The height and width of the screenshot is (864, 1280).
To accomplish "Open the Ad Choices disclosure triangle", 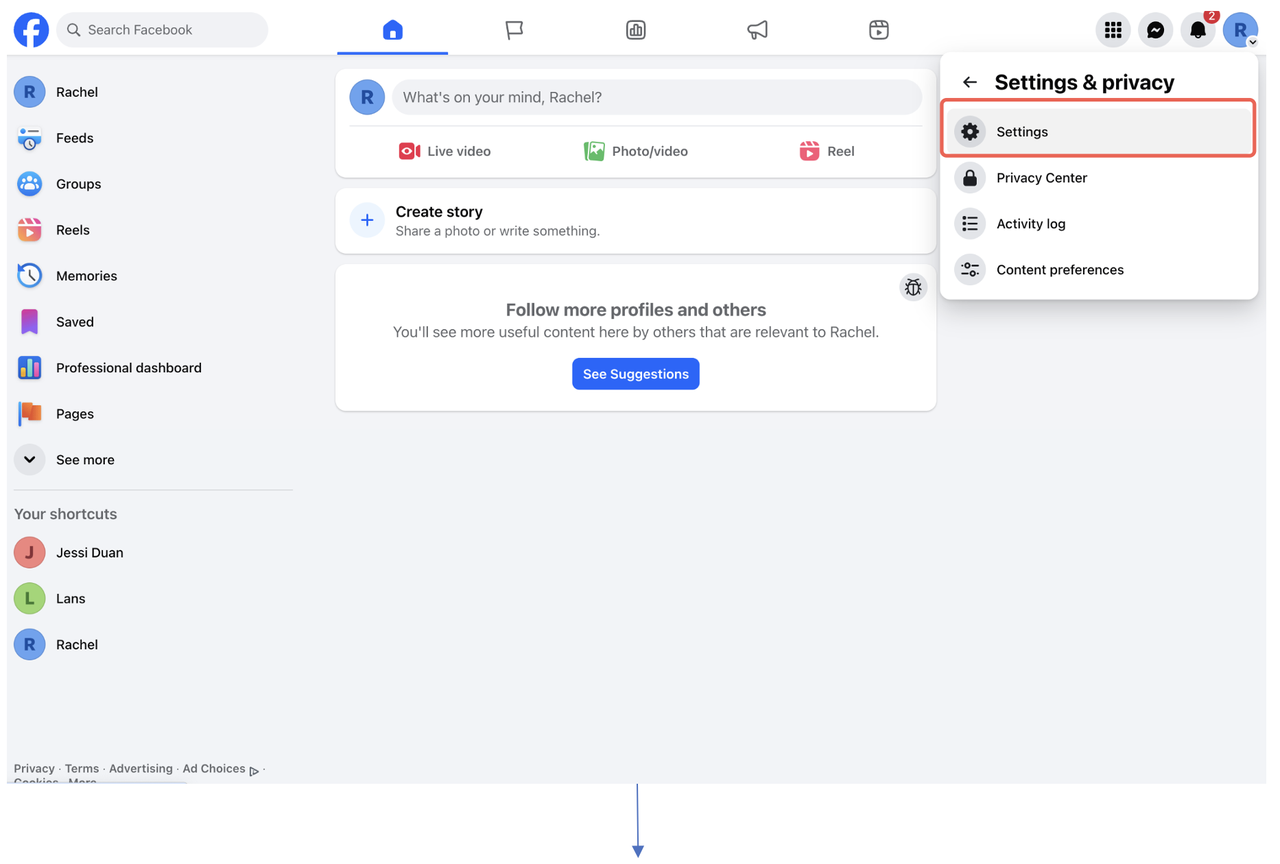I will pyautogui.click(x=252, y=770).
